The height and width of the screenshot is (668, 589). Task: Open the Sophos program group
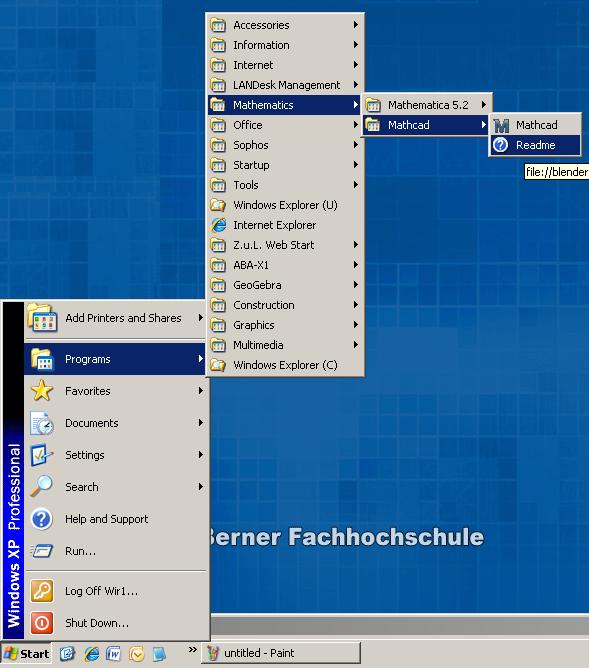coord(285,145)
